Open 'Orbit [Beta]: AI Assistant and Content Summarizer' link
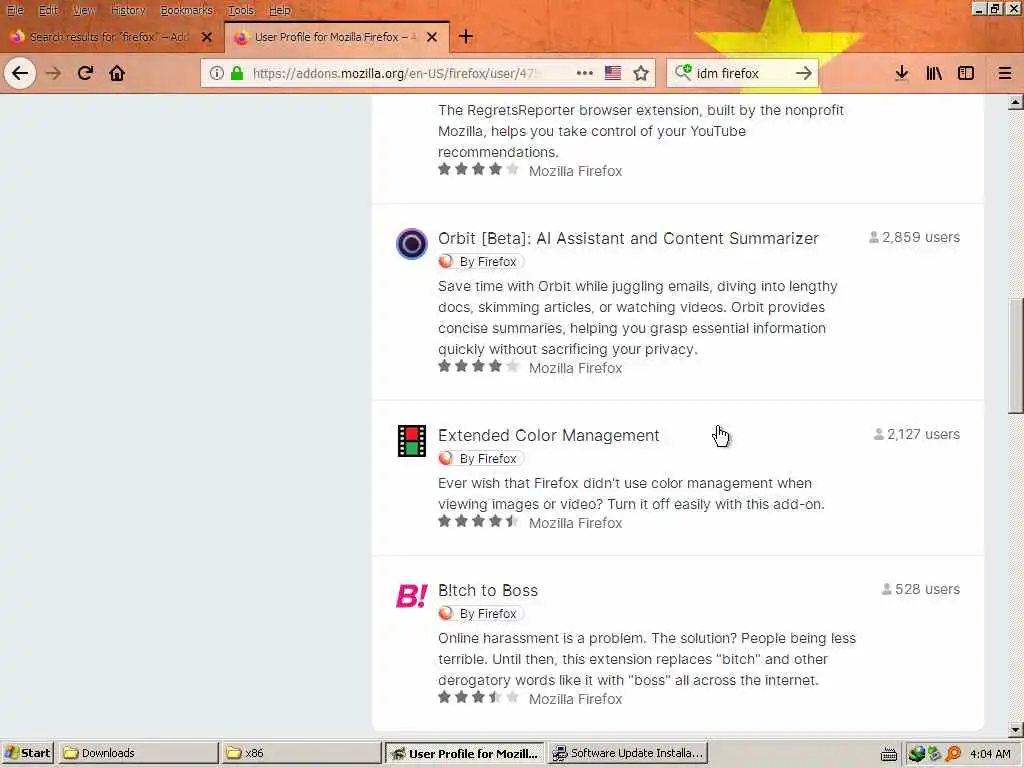This screenshot has width=1024, height=768. tap(628, 238)
